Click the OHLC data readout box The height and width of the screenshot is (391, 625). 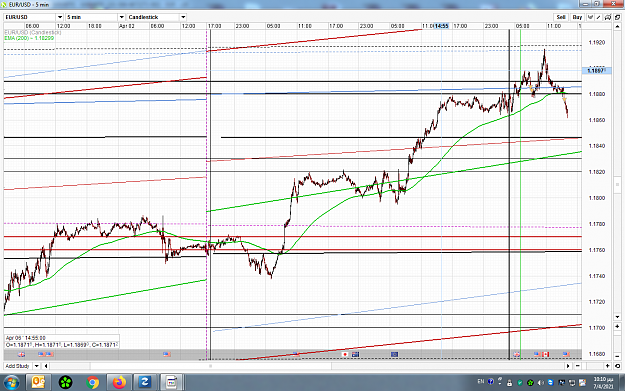tap(62, 341)
